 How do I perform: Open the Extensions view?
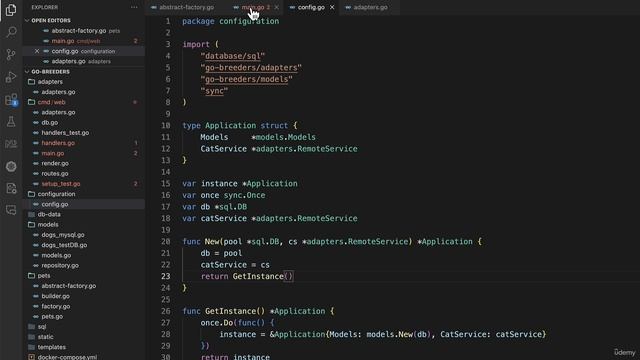pyautogui.click(x=11, y=99)
